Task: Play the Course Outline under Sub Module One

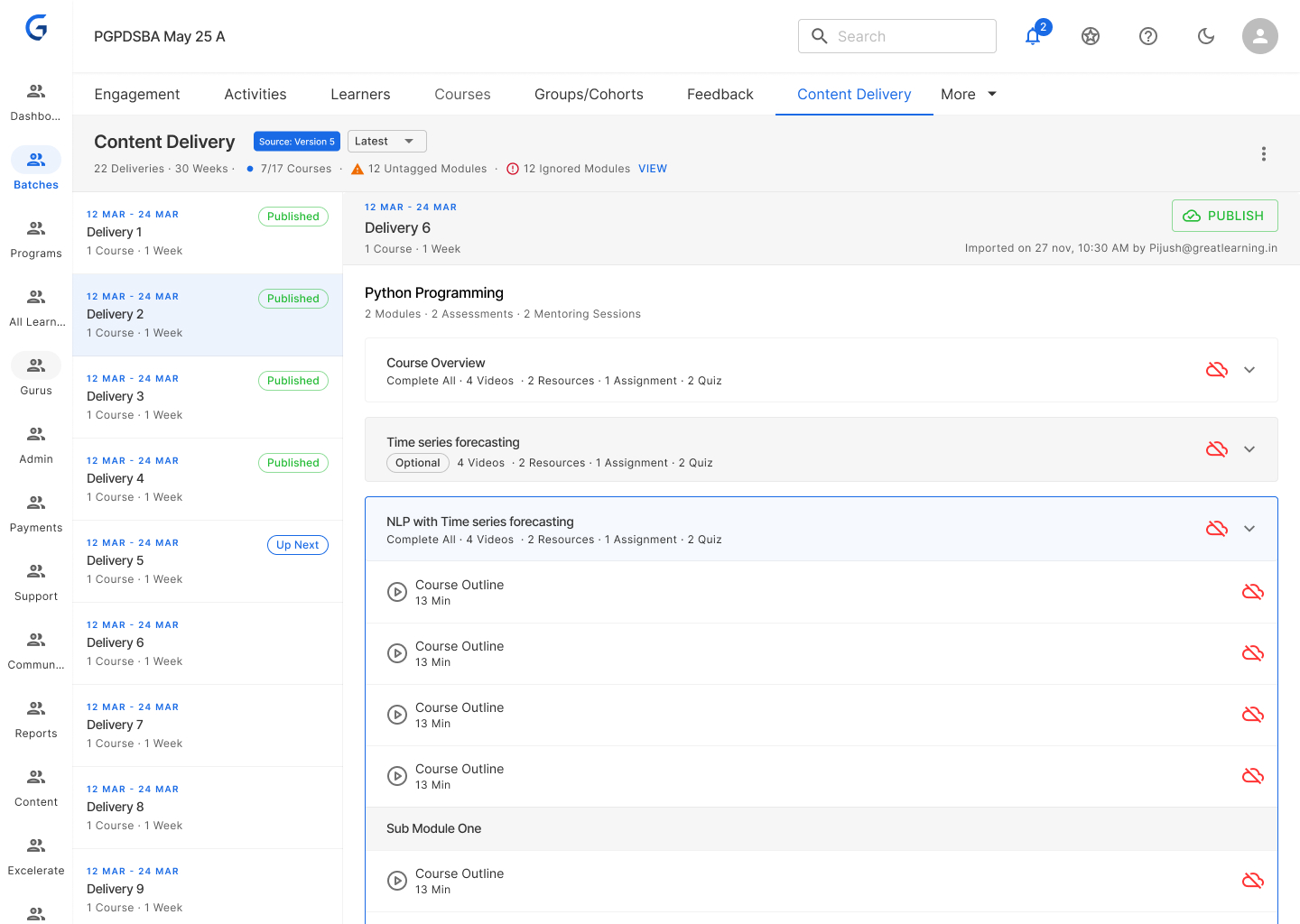Action: pyautogui.click(x=397, y=881)
